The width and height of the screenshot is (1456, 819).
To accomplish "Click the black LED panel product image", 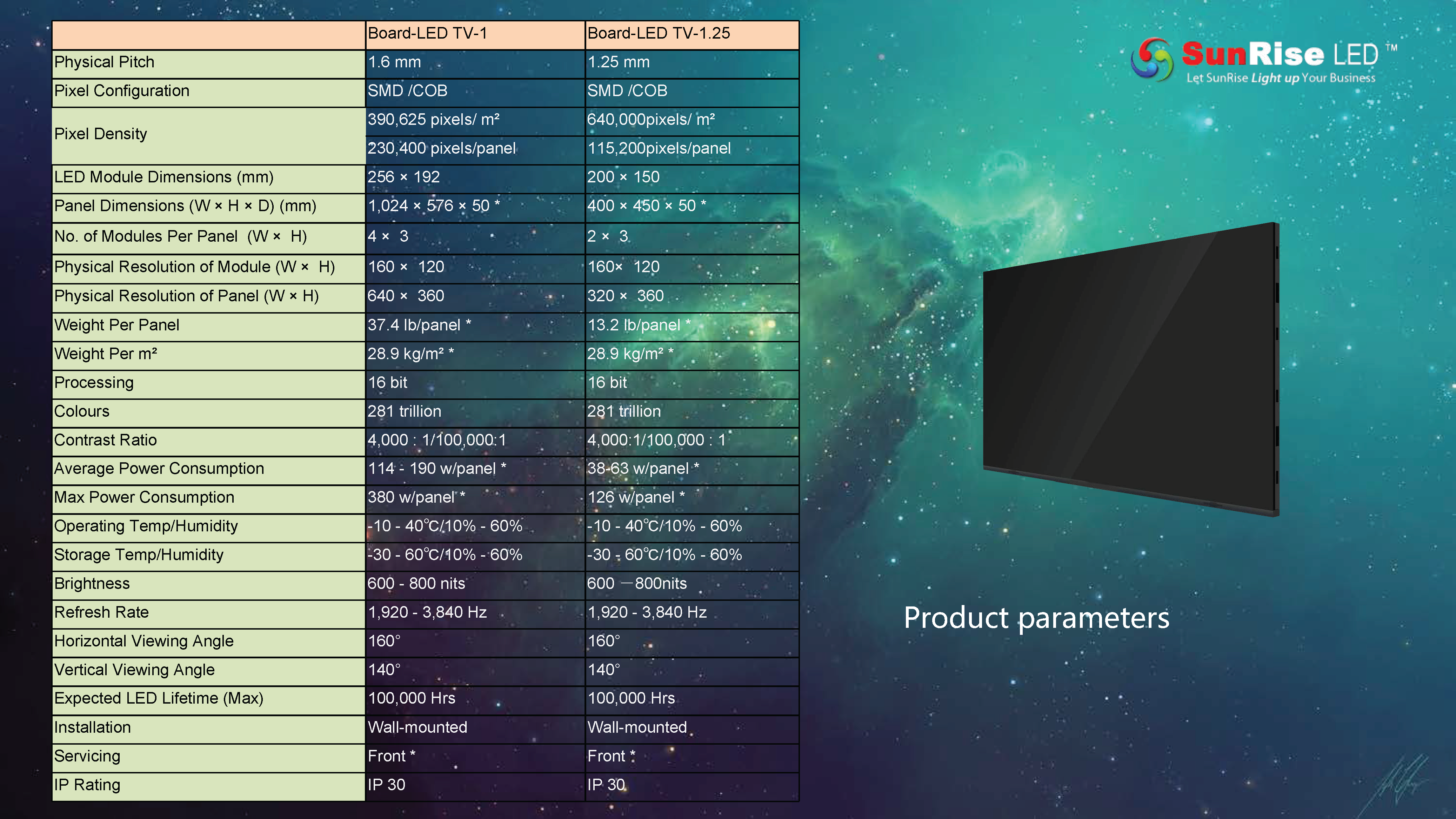I will click(1131, 370).
